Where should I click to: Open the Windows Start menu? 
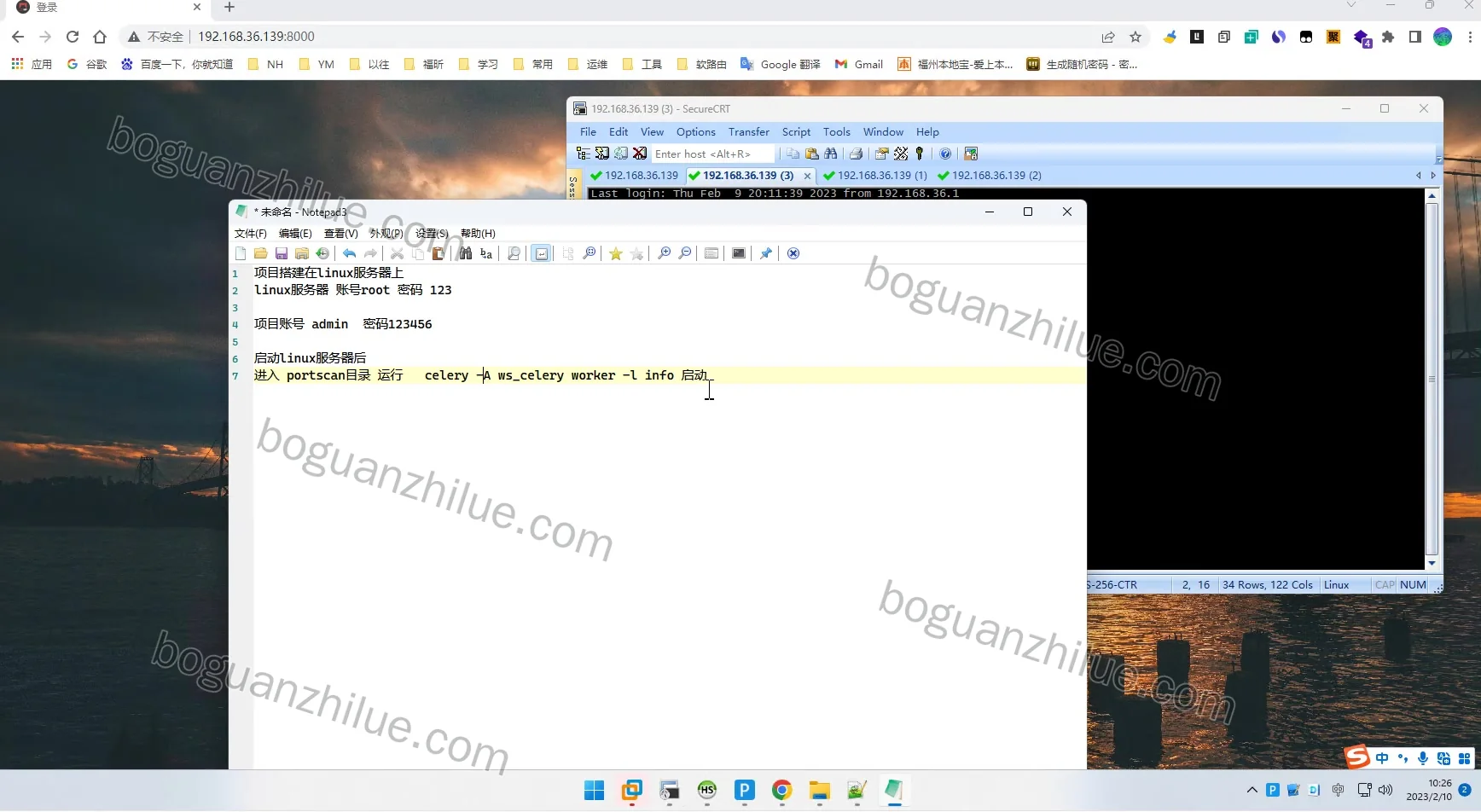(595, 791)
